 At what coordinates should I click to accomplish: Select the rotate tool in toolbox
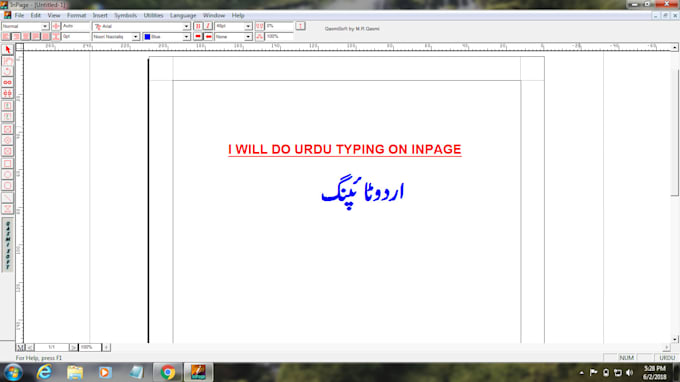7,72
